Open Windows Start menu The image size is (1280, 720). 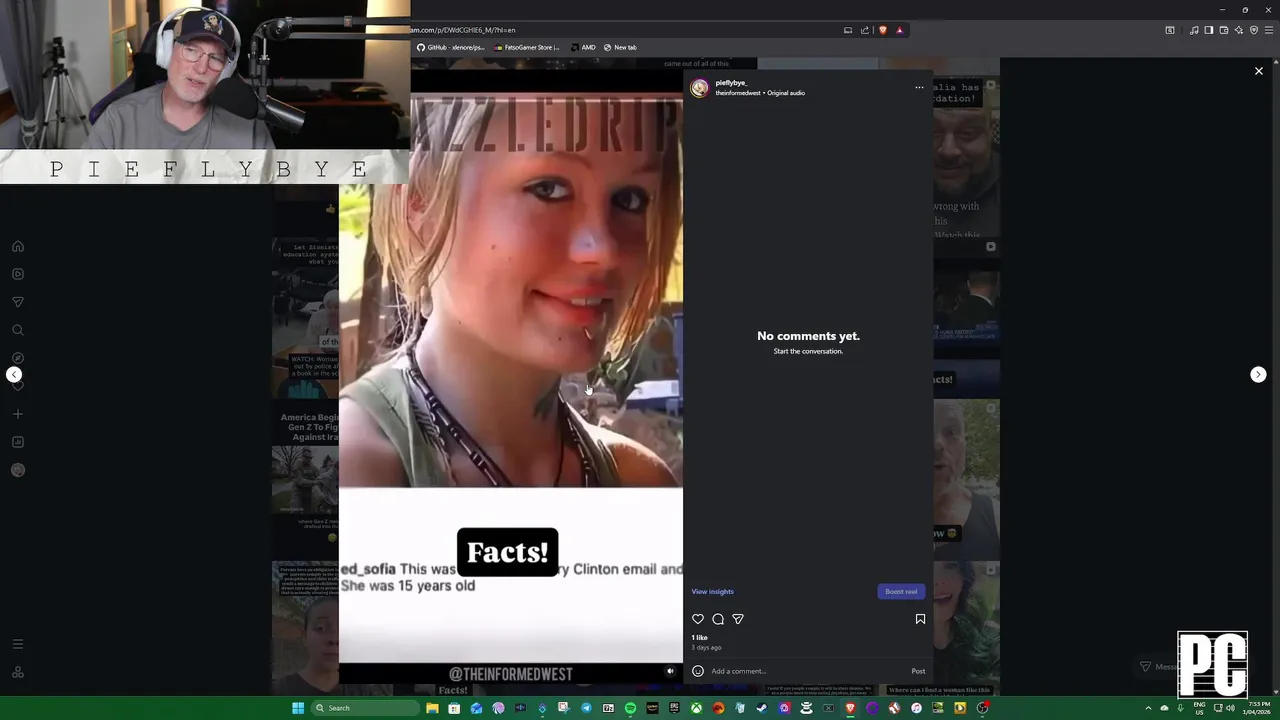point(297,708)
